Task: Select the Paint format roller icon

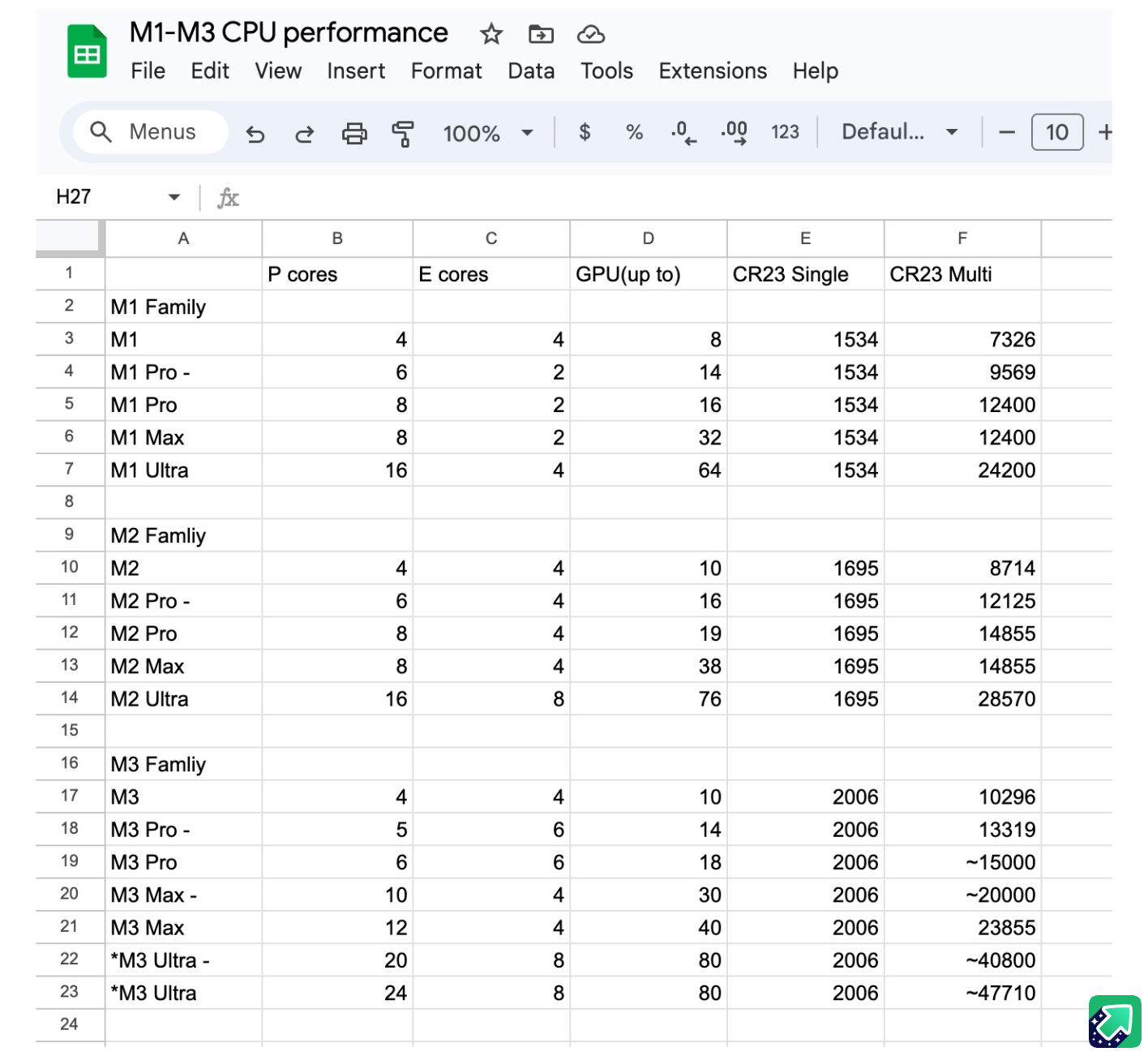Action: [x=402, y=133]
